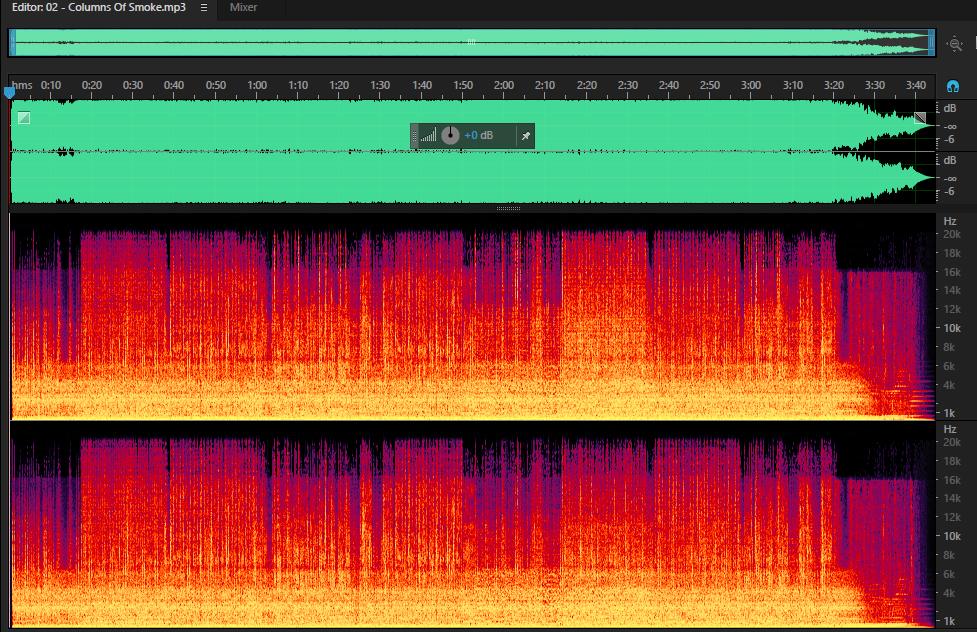Click the upper channel dB scale label
The image size is (977, 632).
[x=950, y=108]
